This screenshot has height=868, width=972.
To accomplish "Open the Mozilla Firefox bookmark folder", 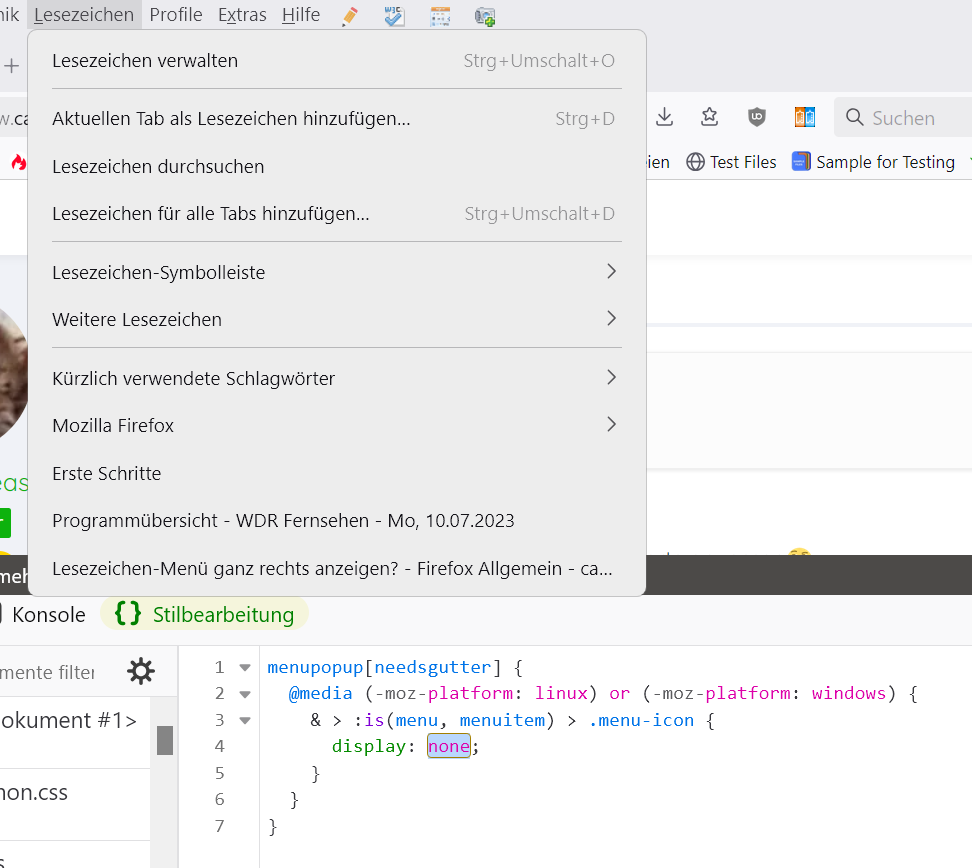I will pos(336,425).
